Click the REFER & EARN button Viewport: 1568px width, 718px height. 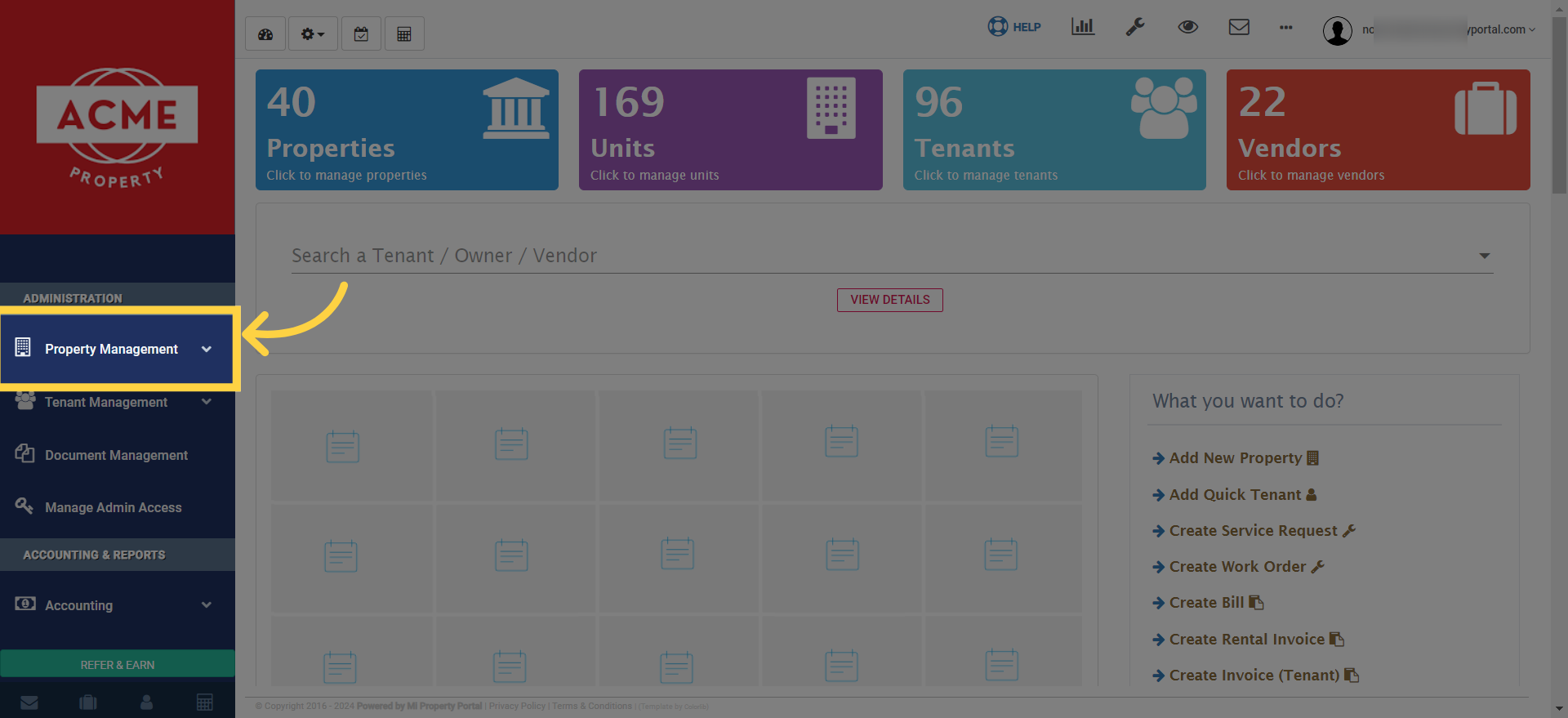tap(118, 664)
